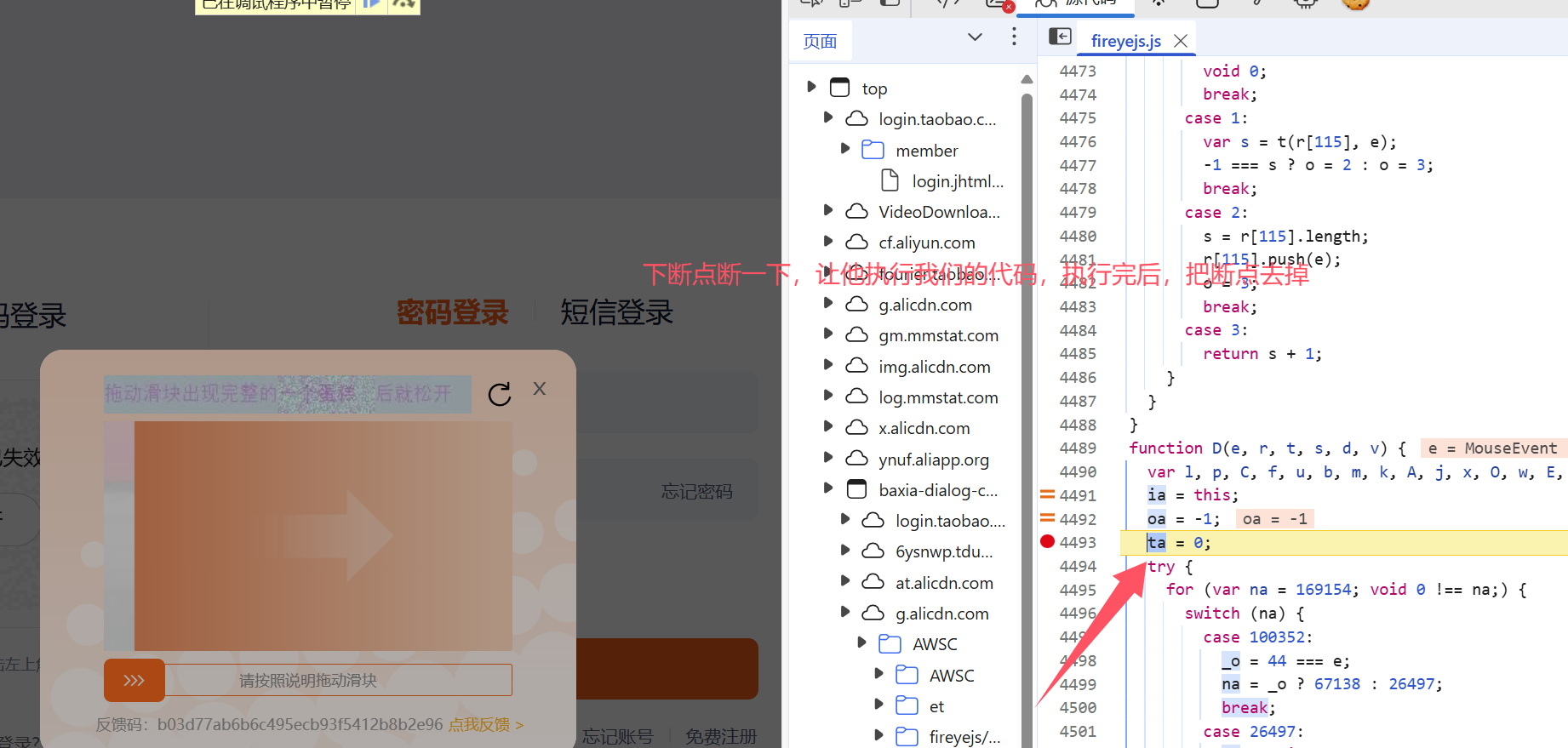Click the resume script execution button
The image size is (1568, 748).
coord(371,4)
